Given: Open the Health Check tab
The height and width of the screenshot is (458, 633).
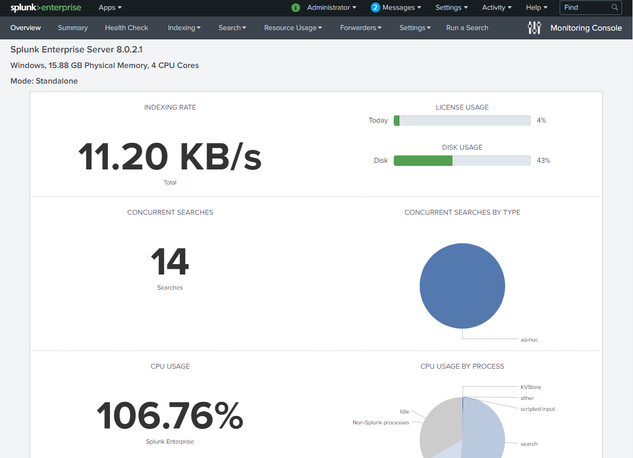Looking at the screenshot, I should (126, 28).
